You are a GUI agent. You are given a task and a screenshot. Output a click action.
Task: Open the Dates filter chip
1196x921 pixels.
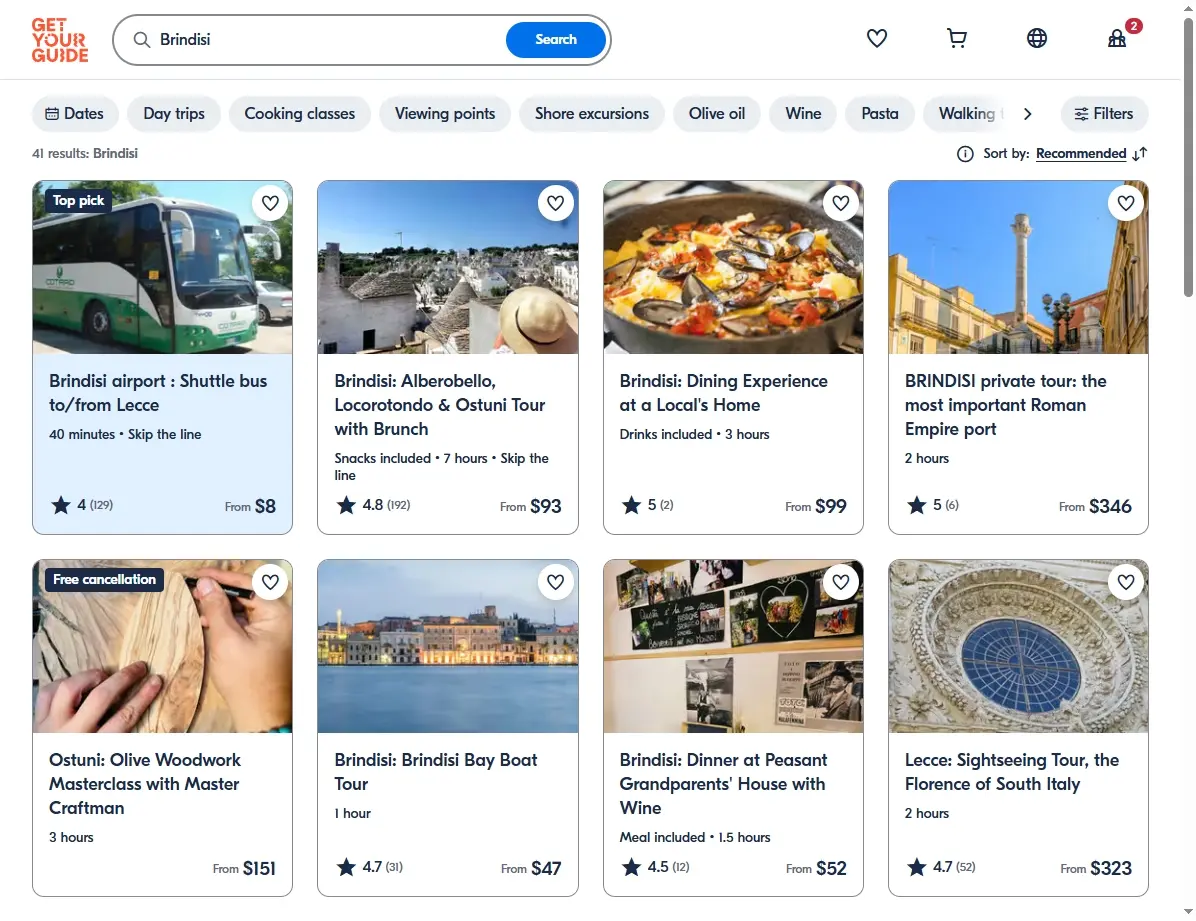pyautogui.click(x=75, y=114)
